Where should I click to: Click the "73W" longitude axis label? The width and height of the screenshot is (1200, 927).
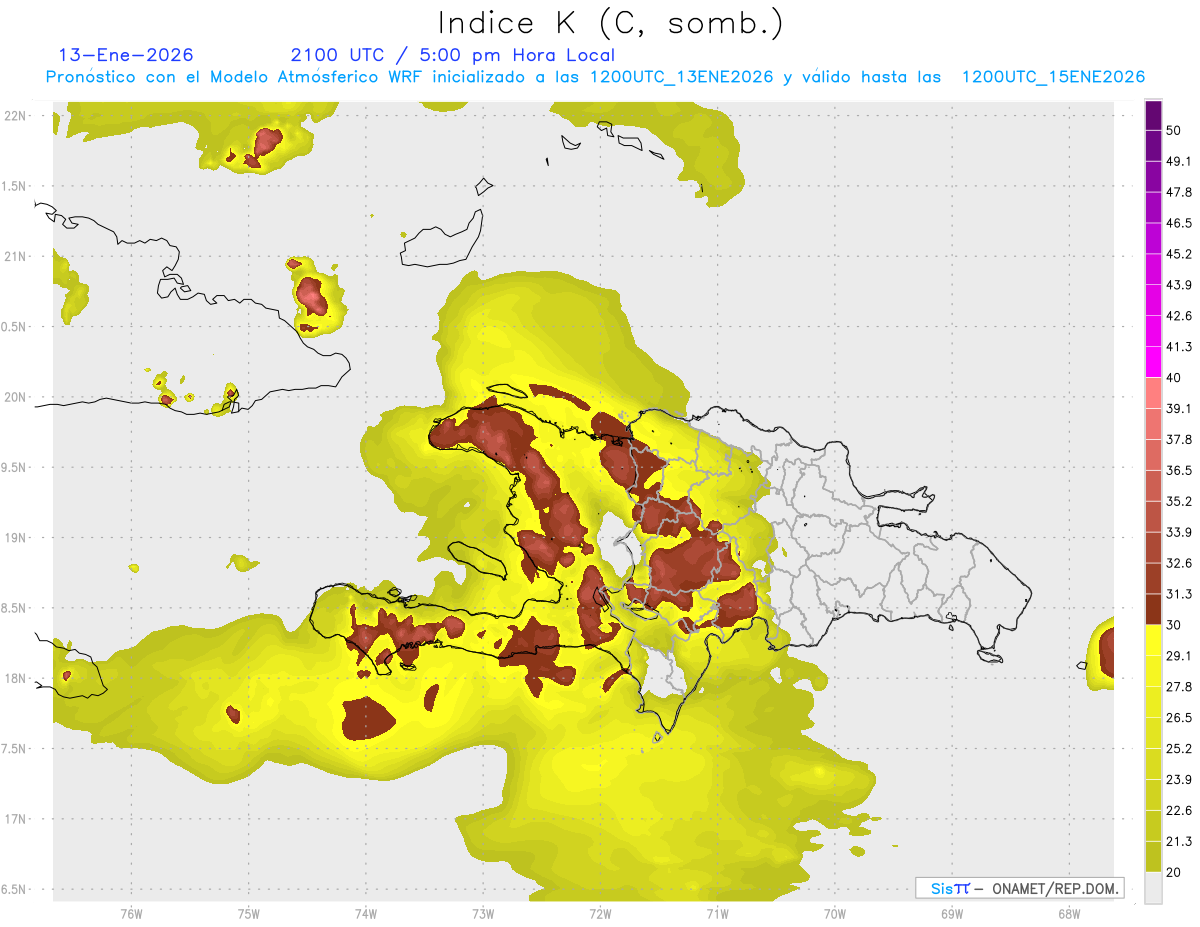coord(483,912)
